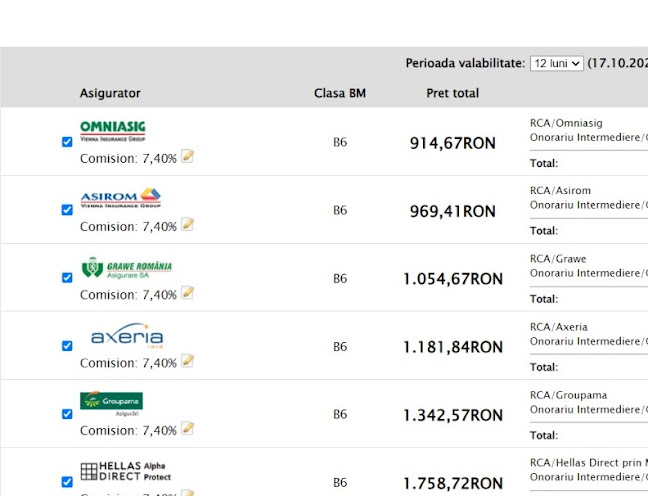Toggle the Hellas Direct offer checkbox

click(x=67, y=482)
